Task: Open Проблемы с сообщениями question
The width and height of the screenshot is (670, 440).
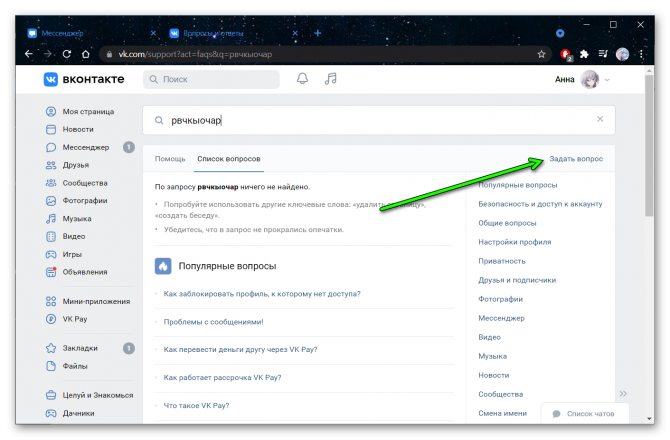Action: pyautogui.click(x=213, y=322)
